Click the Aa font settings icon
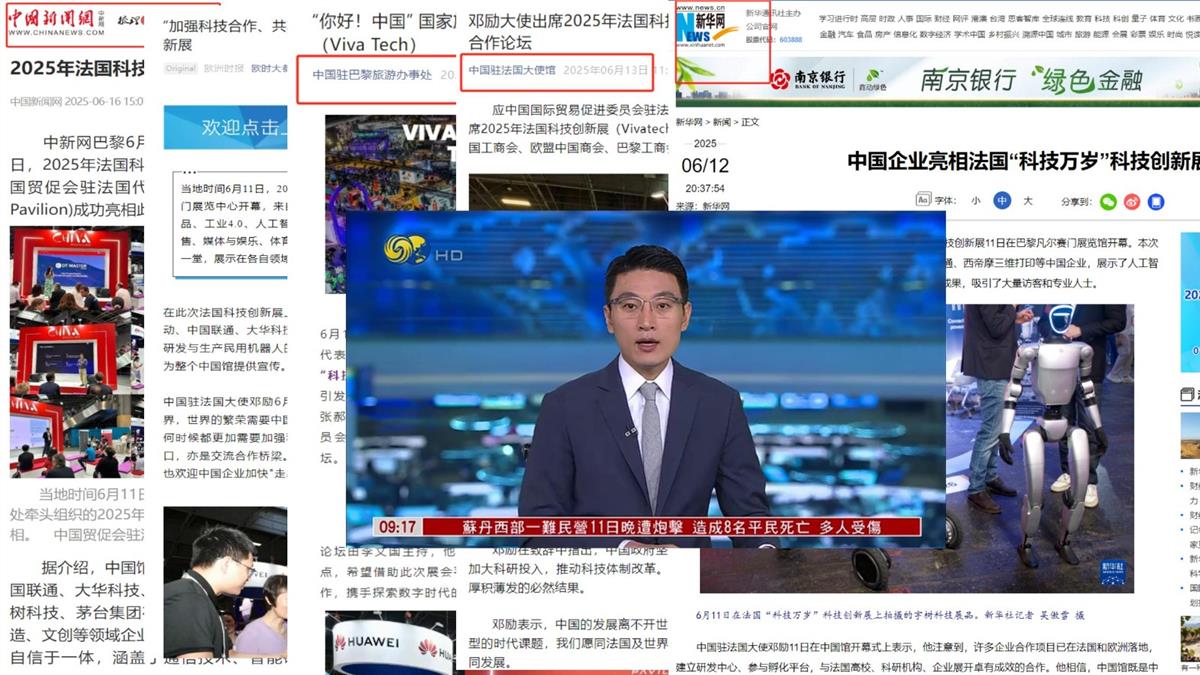Screen dimensions: 1200x675 click(x=923, y=199)
